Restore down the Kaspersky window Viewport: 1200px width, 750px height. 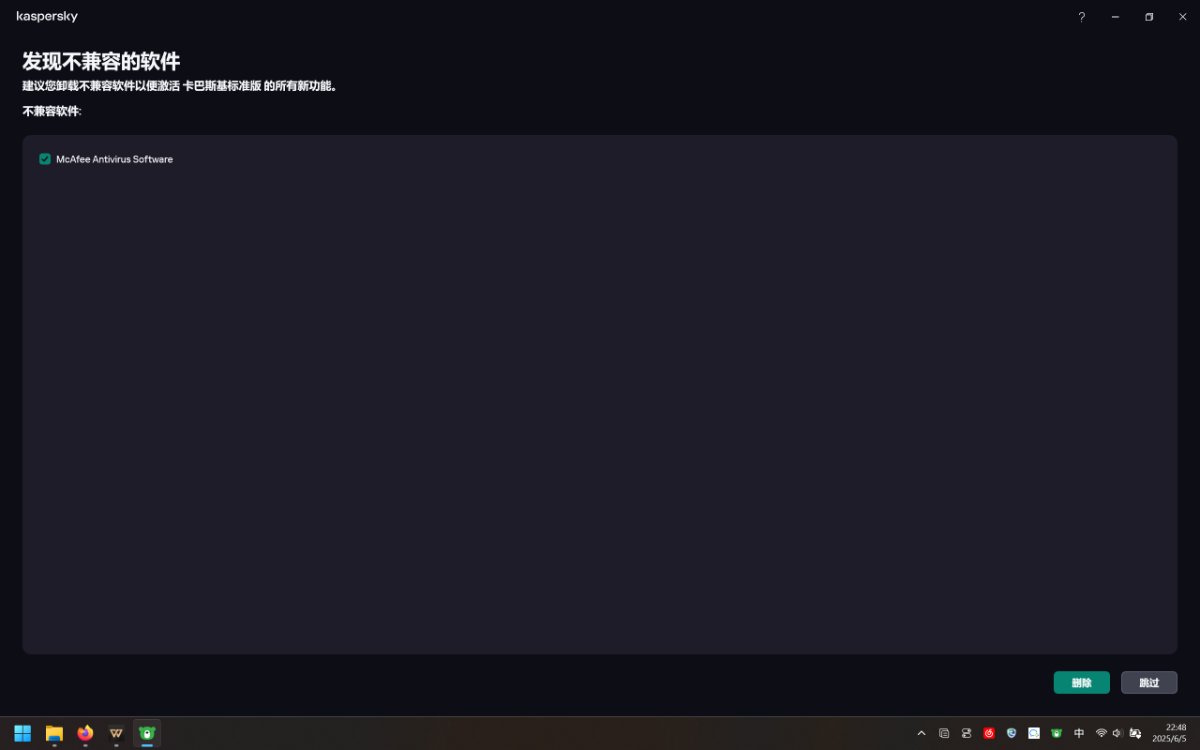point(1149,17)
